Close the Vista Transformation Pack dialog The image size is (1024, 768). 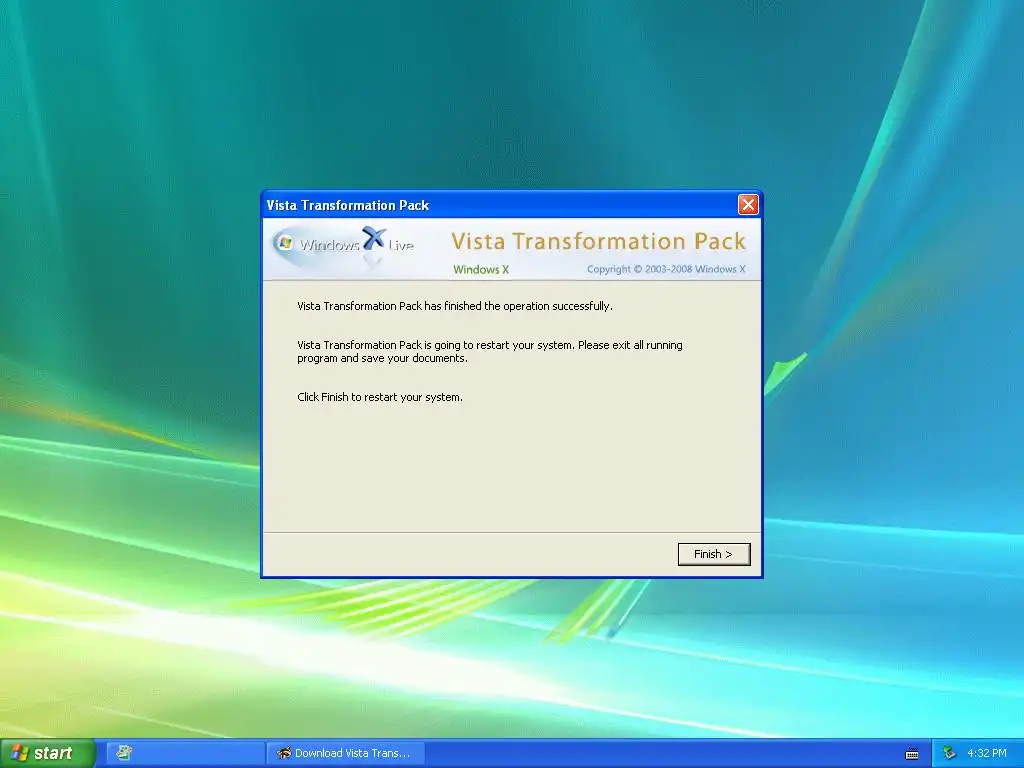tap(748, 205)
